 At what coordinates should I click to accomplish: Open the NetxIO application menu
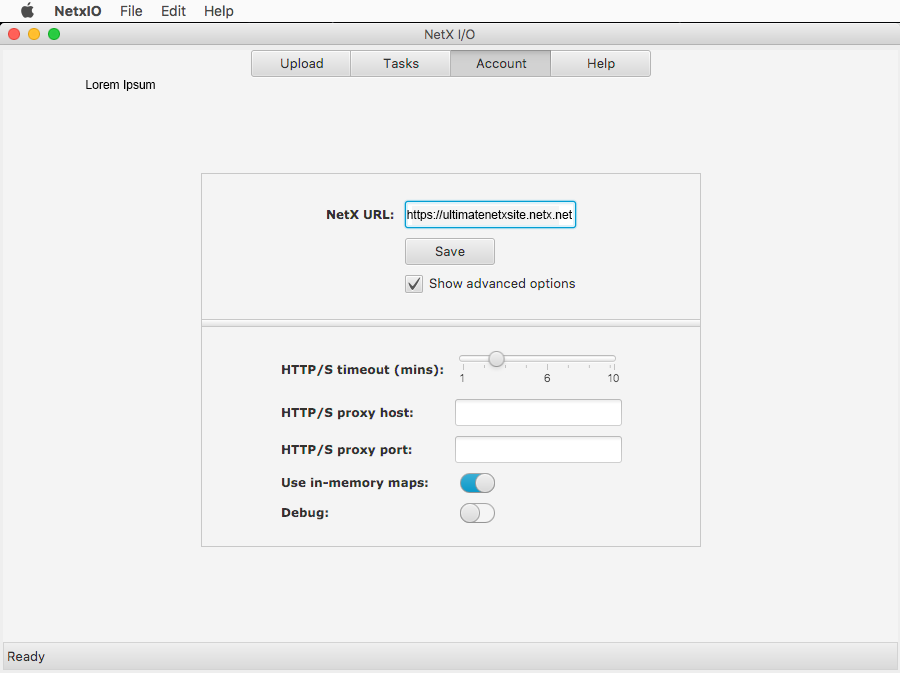77,11
